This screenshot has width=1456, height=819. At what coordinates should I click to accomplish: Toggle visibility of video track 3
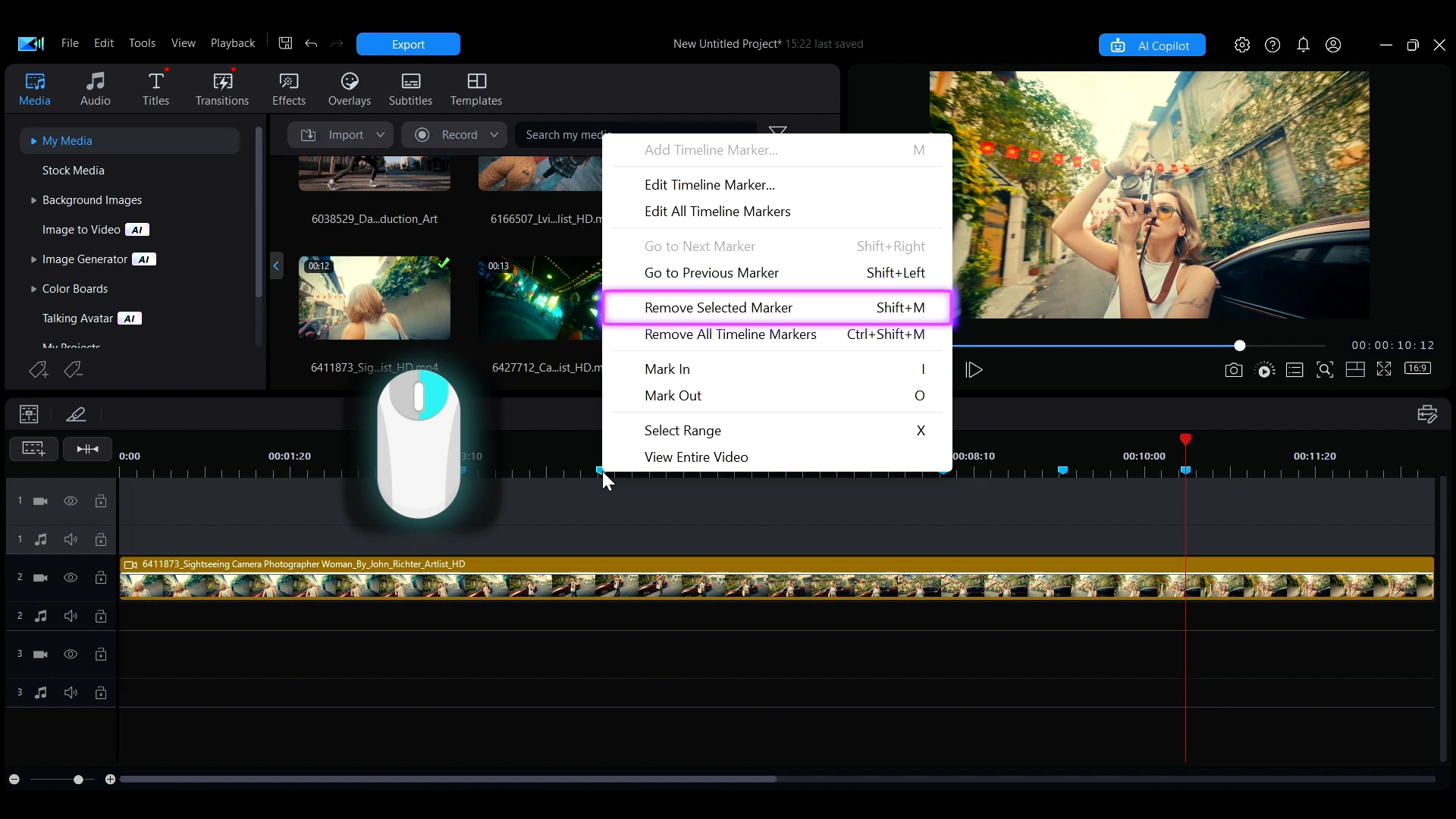pos(71,654)
